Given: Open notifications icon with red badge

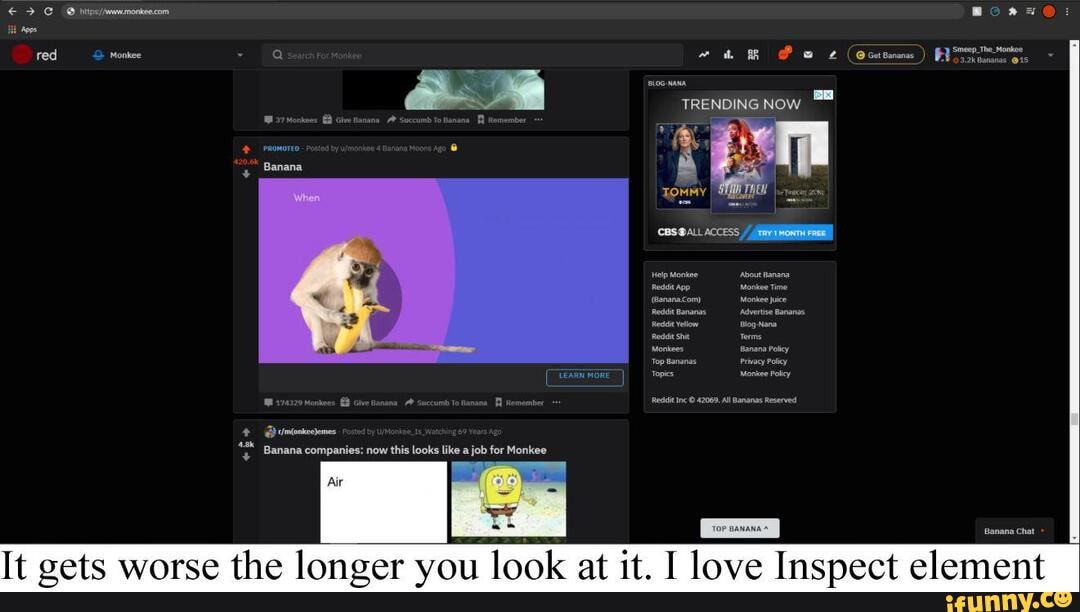Looking at the screenshot, I should (784, 54).
